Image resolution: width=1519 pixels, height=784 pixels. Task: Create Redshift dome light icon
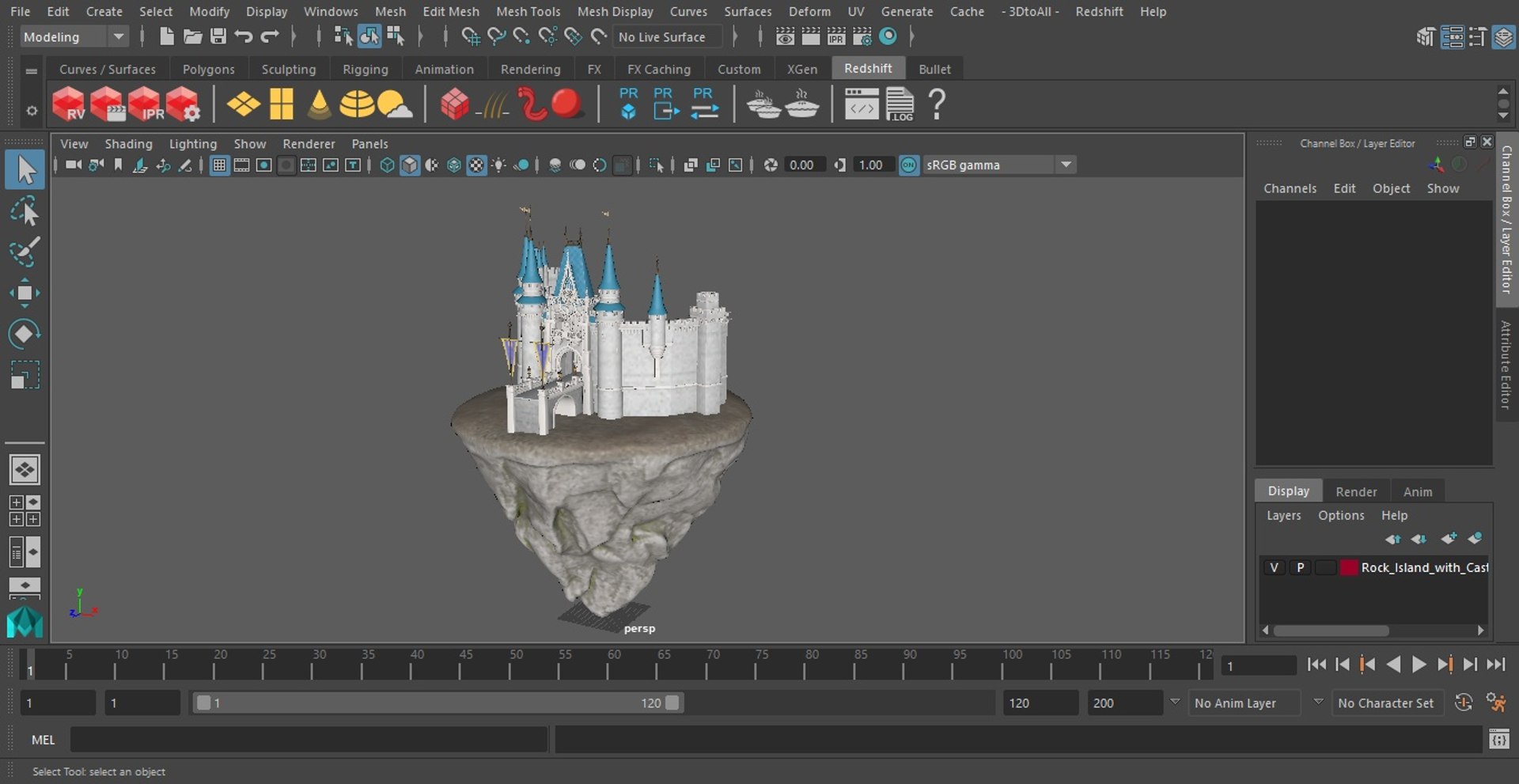[x=357, y=104]
